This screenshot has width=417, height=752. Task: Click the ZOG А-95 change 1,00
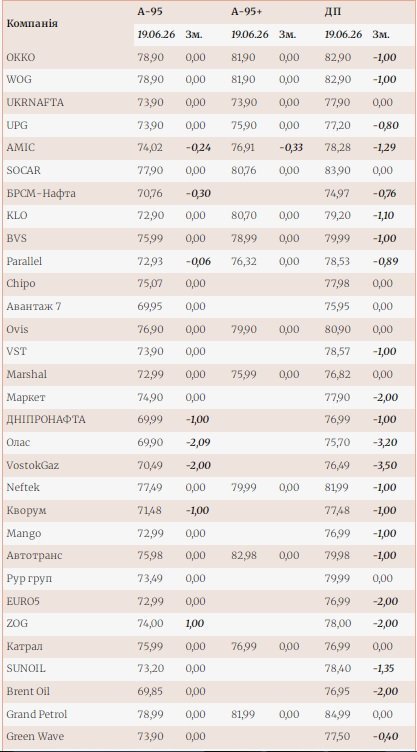(195, 623)
